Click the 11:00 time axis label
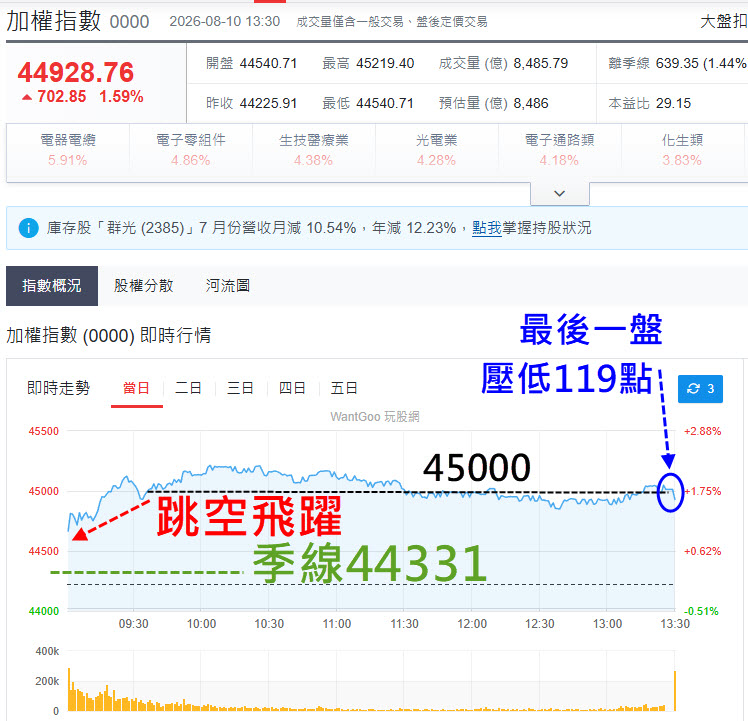 (x=337, y=624)
